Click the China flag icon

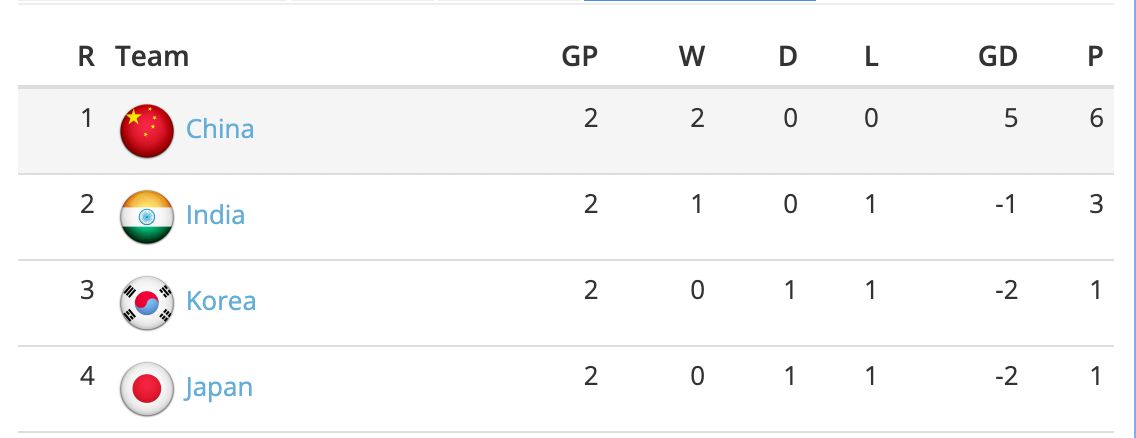click(x=147, y=130)
